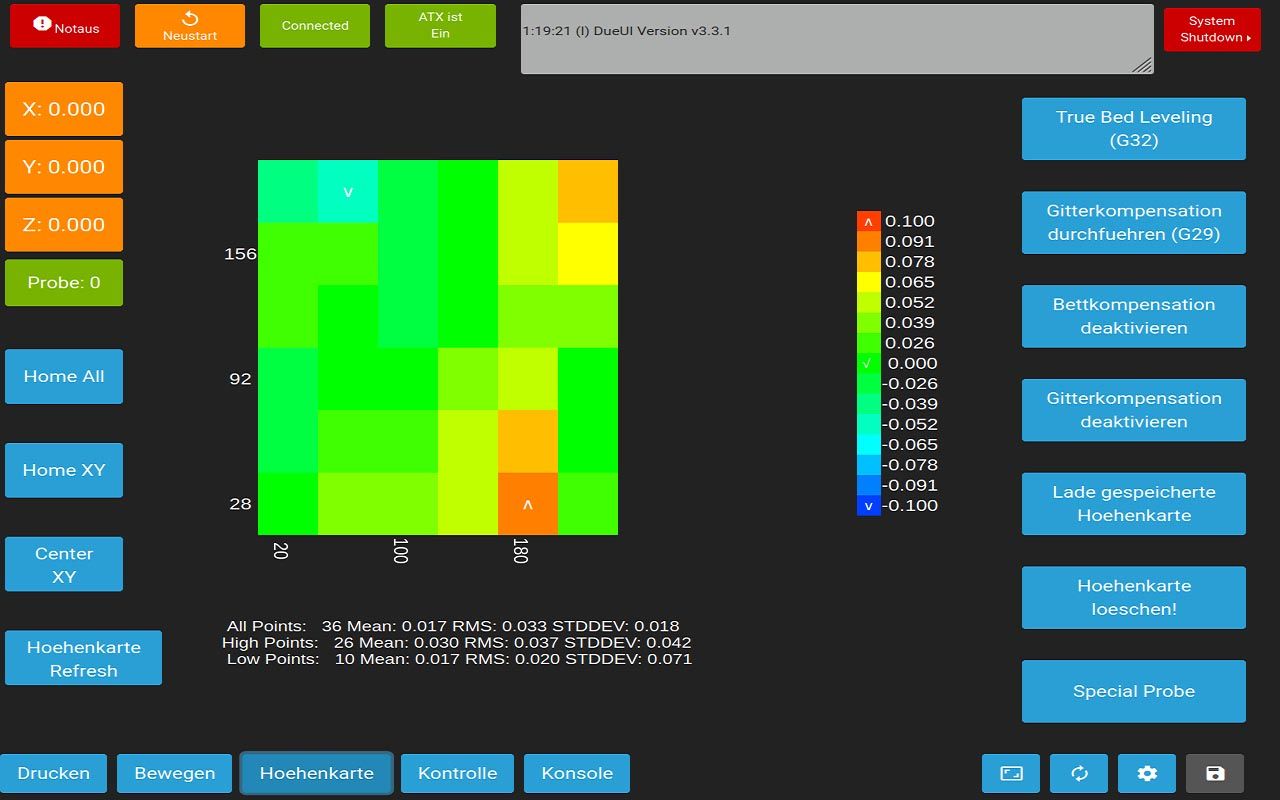Image resolution: width=1280 pixels, height=800 pixels.
Task: Click the Y: 0.000 position display
Action: [64, 167]
